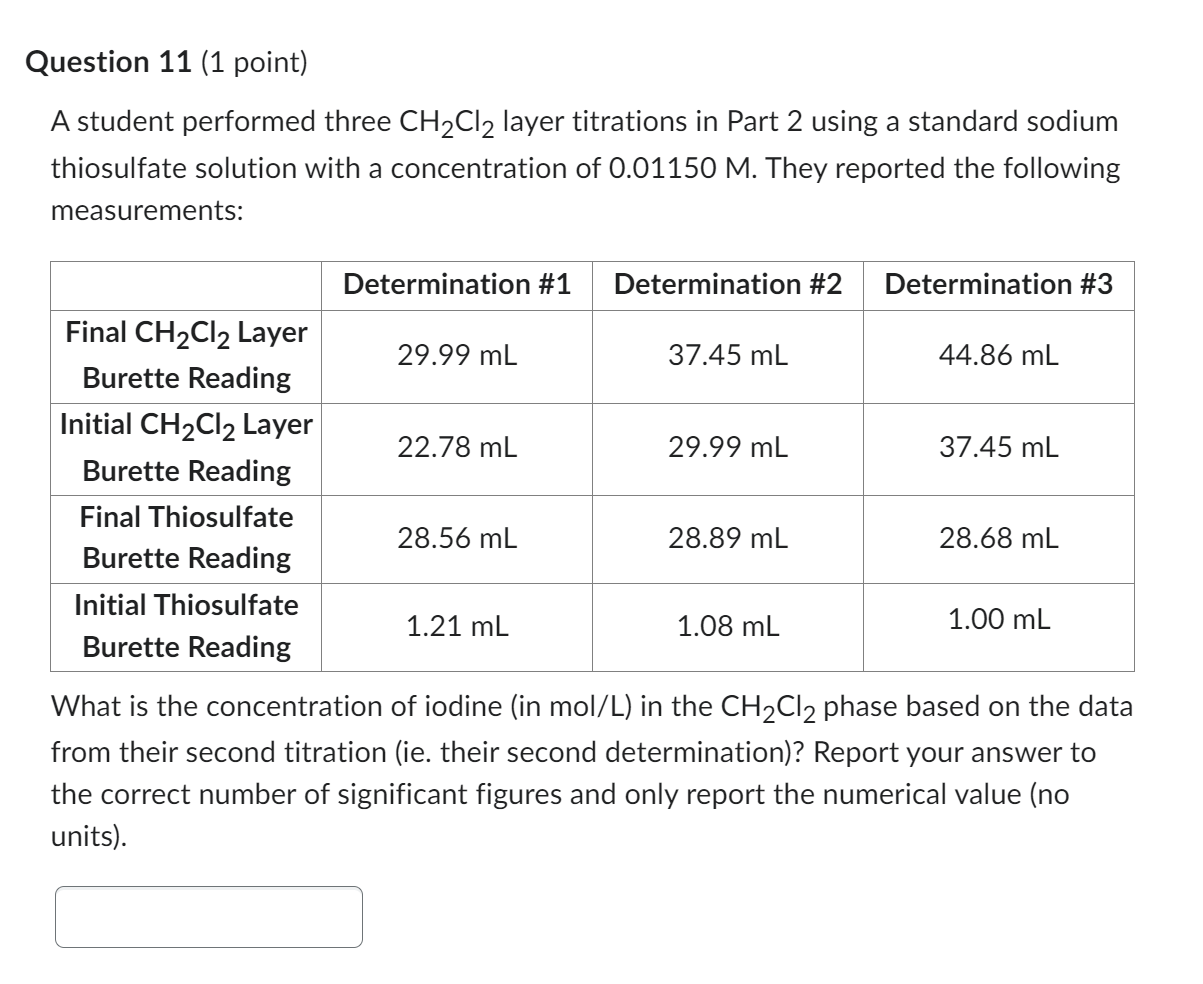Image resolution: width=1203 pixels, height=984 pixels.
Task: Select the Initial CH2Cl2 Layer Burette Reading row label
Action: point(185,447)
